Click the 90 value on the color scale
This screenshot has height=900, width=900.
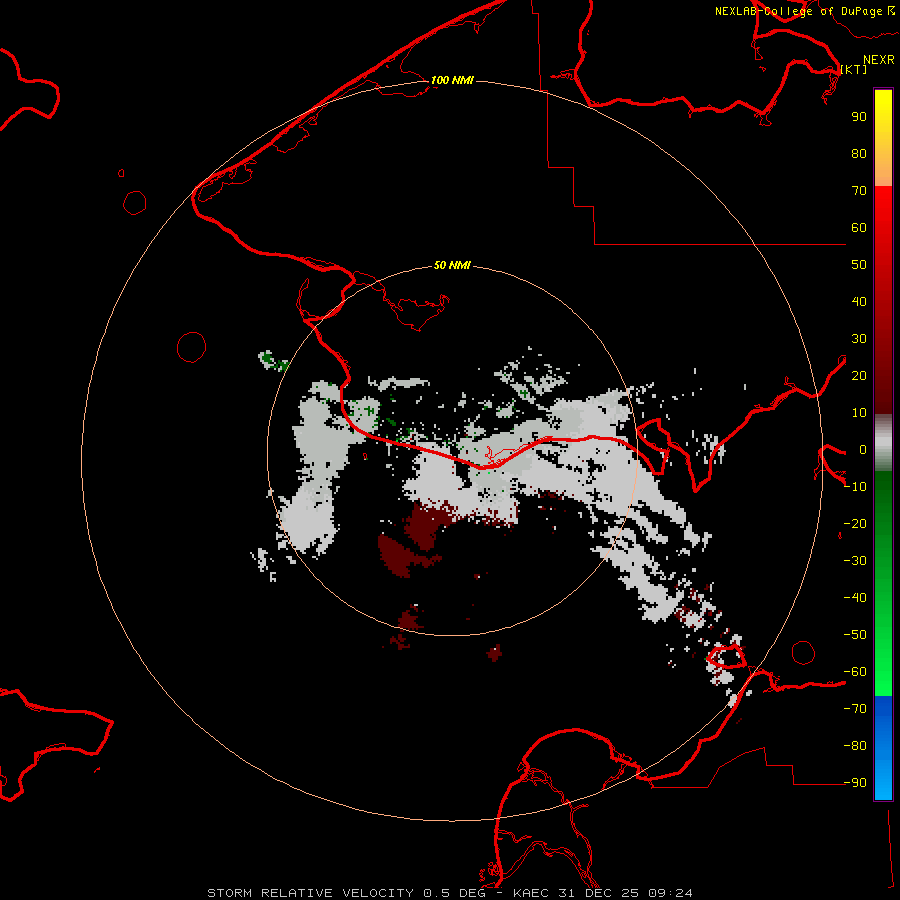(x=859, y=117)
